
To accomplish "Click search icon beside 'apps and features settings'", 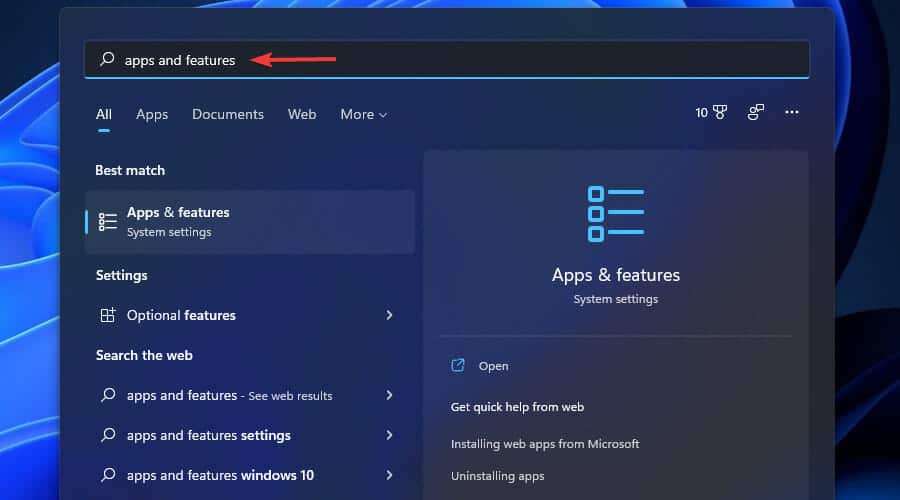I will [108, 435].
